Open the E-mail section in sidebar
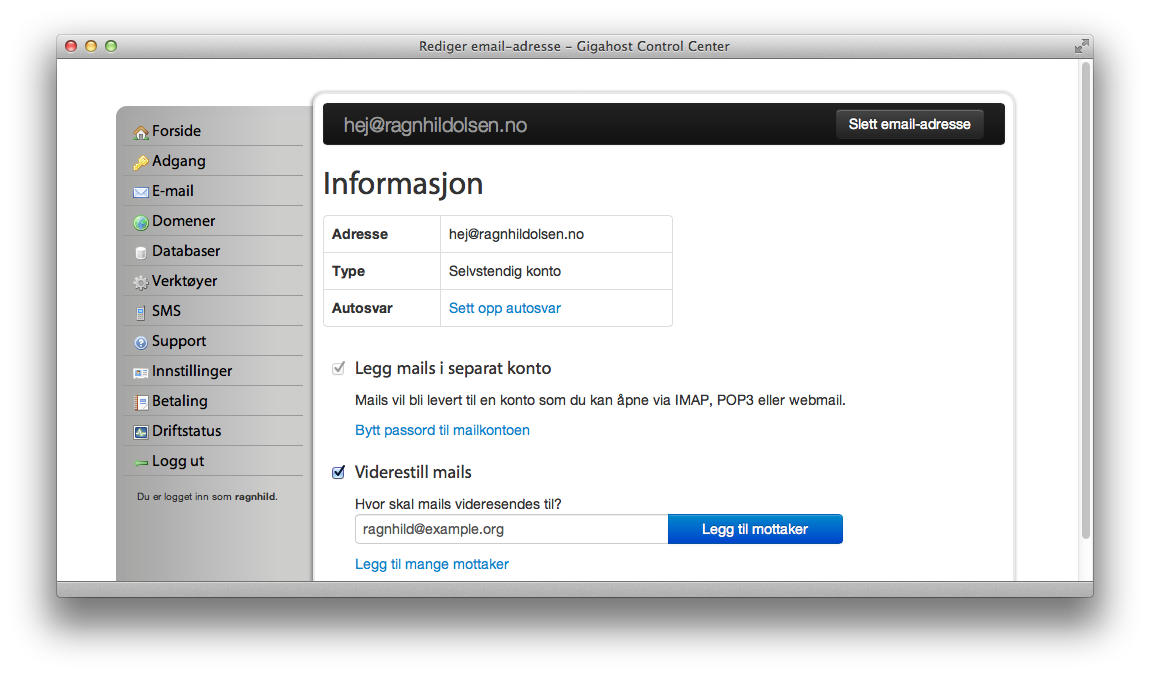Image resolution: width=1150 pixels, height=676 pixels. [172, 191]
